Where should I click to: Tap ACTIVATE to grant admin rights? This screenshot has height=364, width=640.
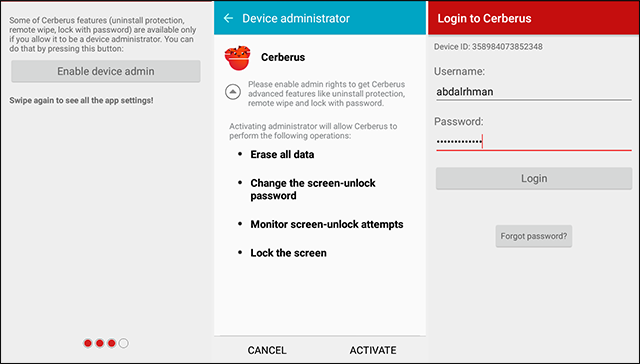point(373,350)
